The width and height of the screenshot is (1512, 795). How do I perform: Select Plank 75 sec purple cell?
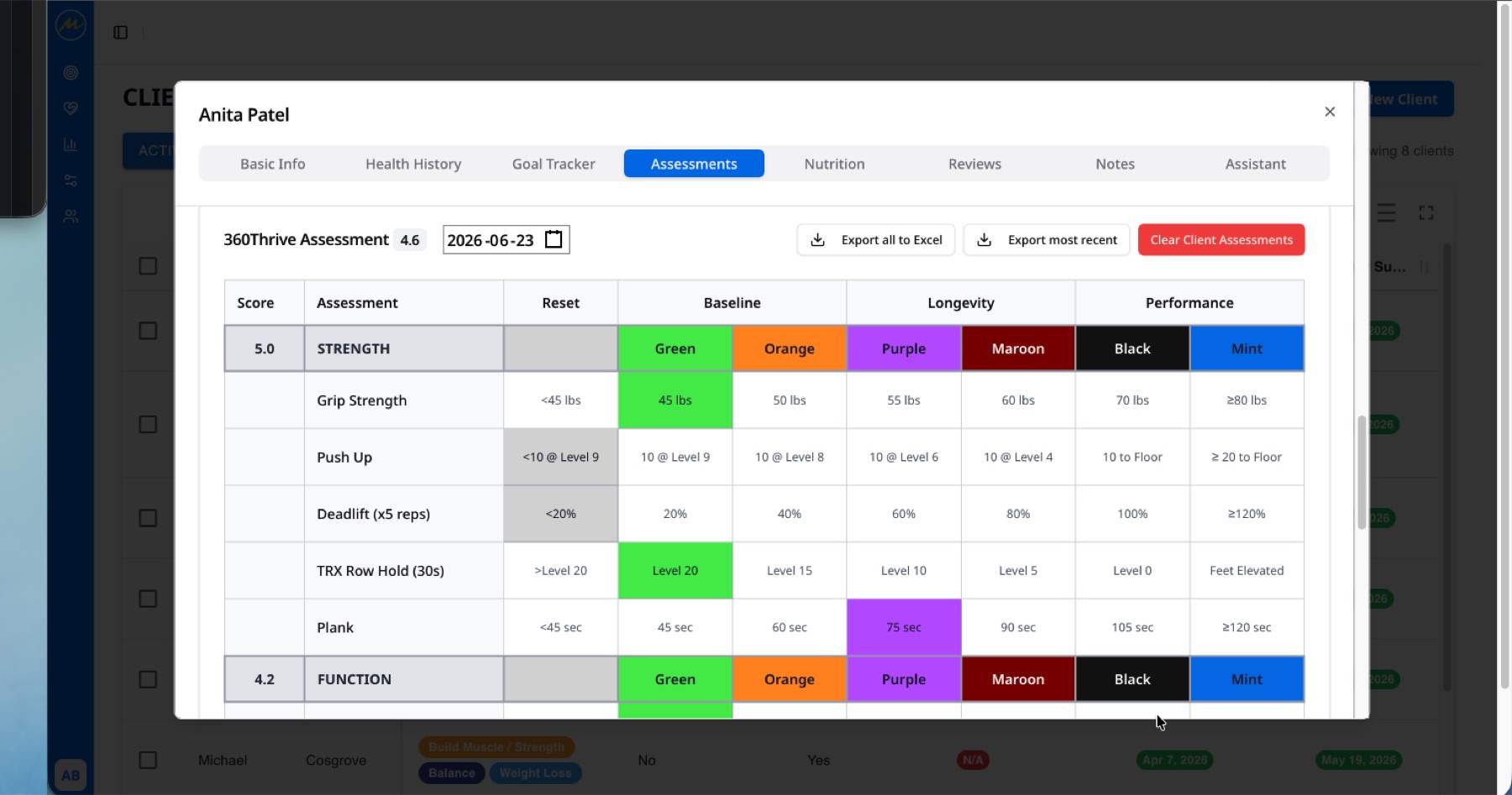(904, 627)
